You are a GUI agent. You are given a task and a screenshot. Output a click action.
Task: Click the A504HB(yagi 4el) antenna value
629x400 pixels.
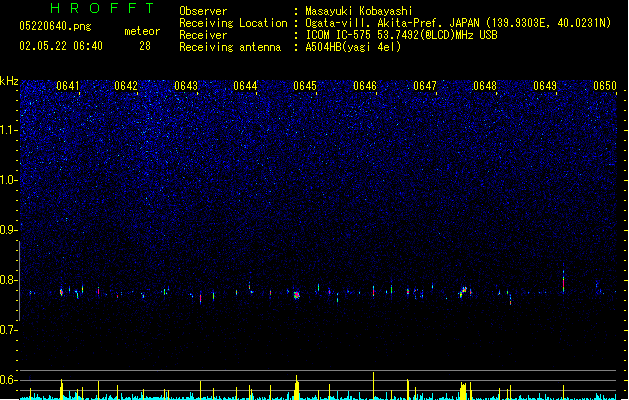click(x=353, y=47)
